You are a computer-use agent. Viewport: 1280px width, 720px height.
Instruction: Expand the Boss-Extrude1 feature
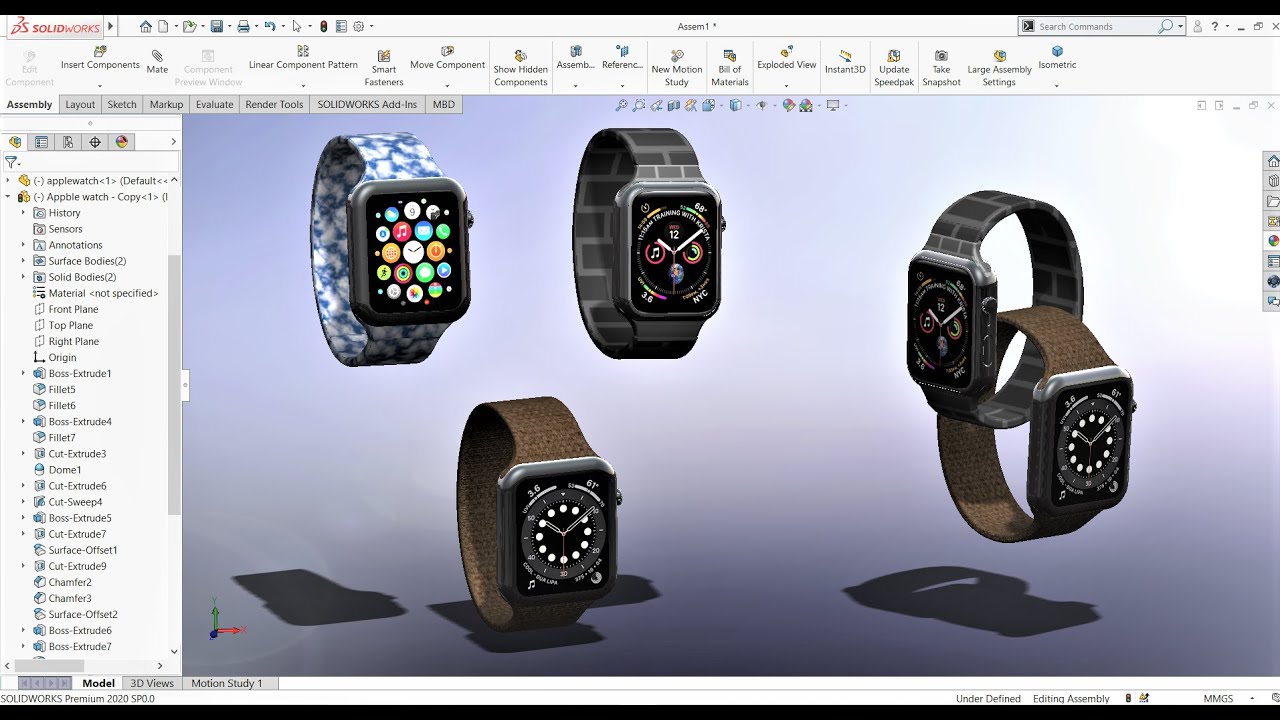click(23, 373)
